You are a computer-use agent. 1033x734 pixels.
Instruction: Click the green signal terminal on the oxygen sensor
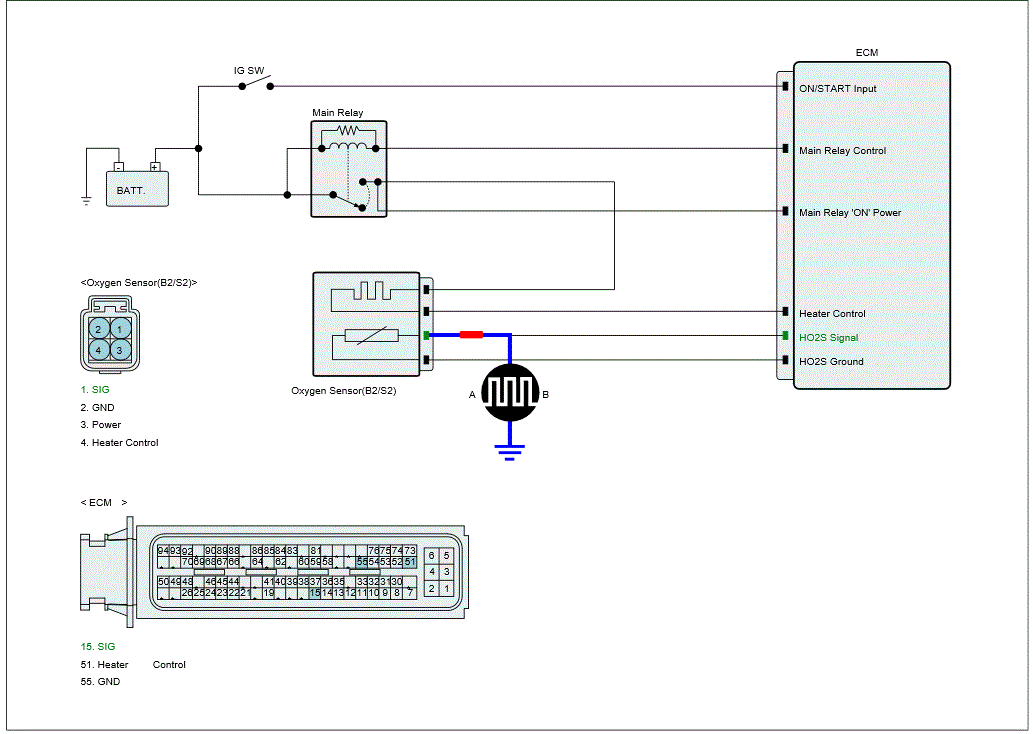point(426,335)
